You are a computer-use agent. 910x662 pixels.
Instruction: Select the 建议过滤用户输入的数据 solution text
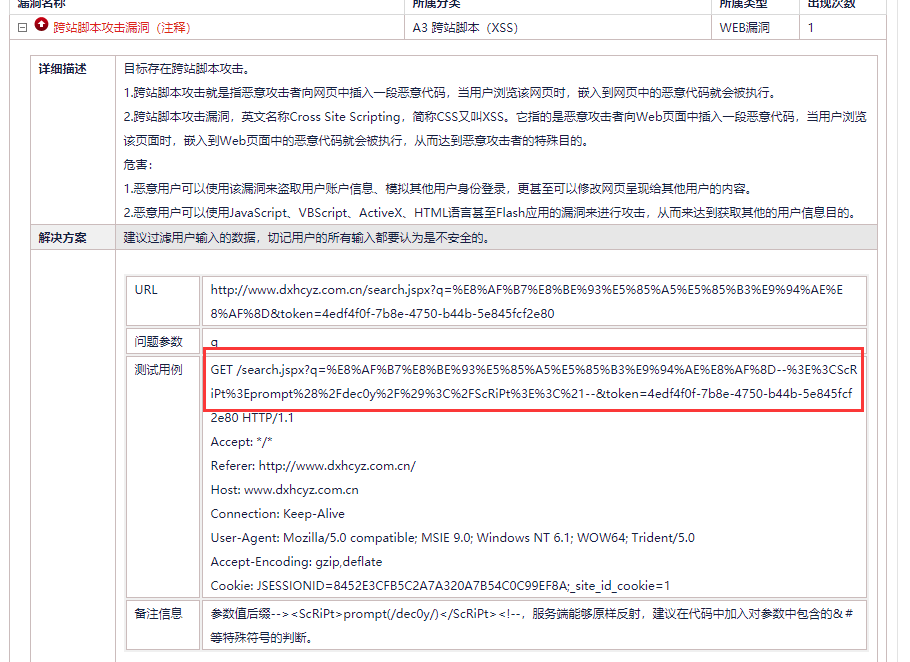306,237
